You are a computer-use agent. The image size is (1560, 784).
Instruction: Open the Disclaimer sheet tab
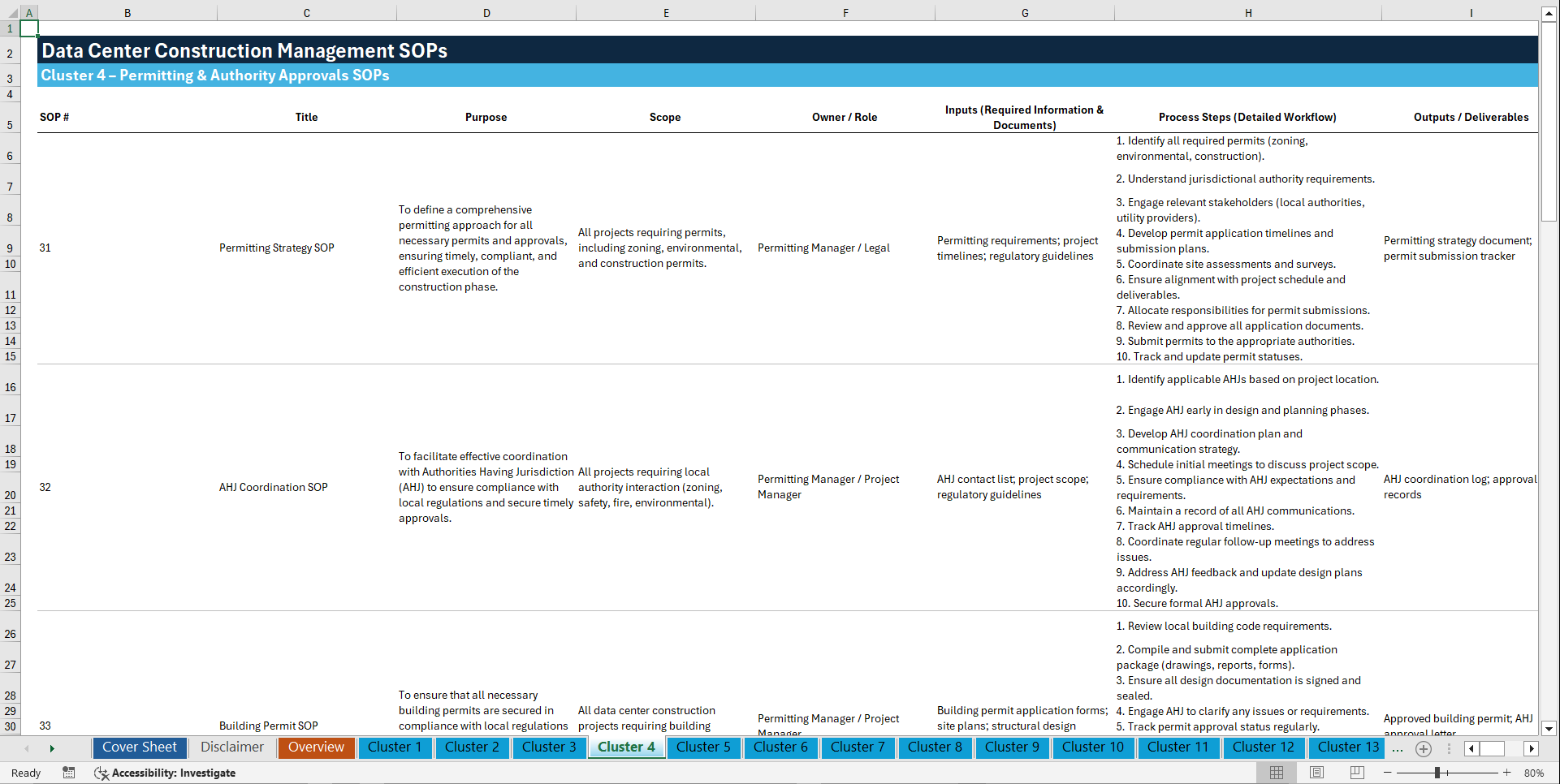[231, 747]
